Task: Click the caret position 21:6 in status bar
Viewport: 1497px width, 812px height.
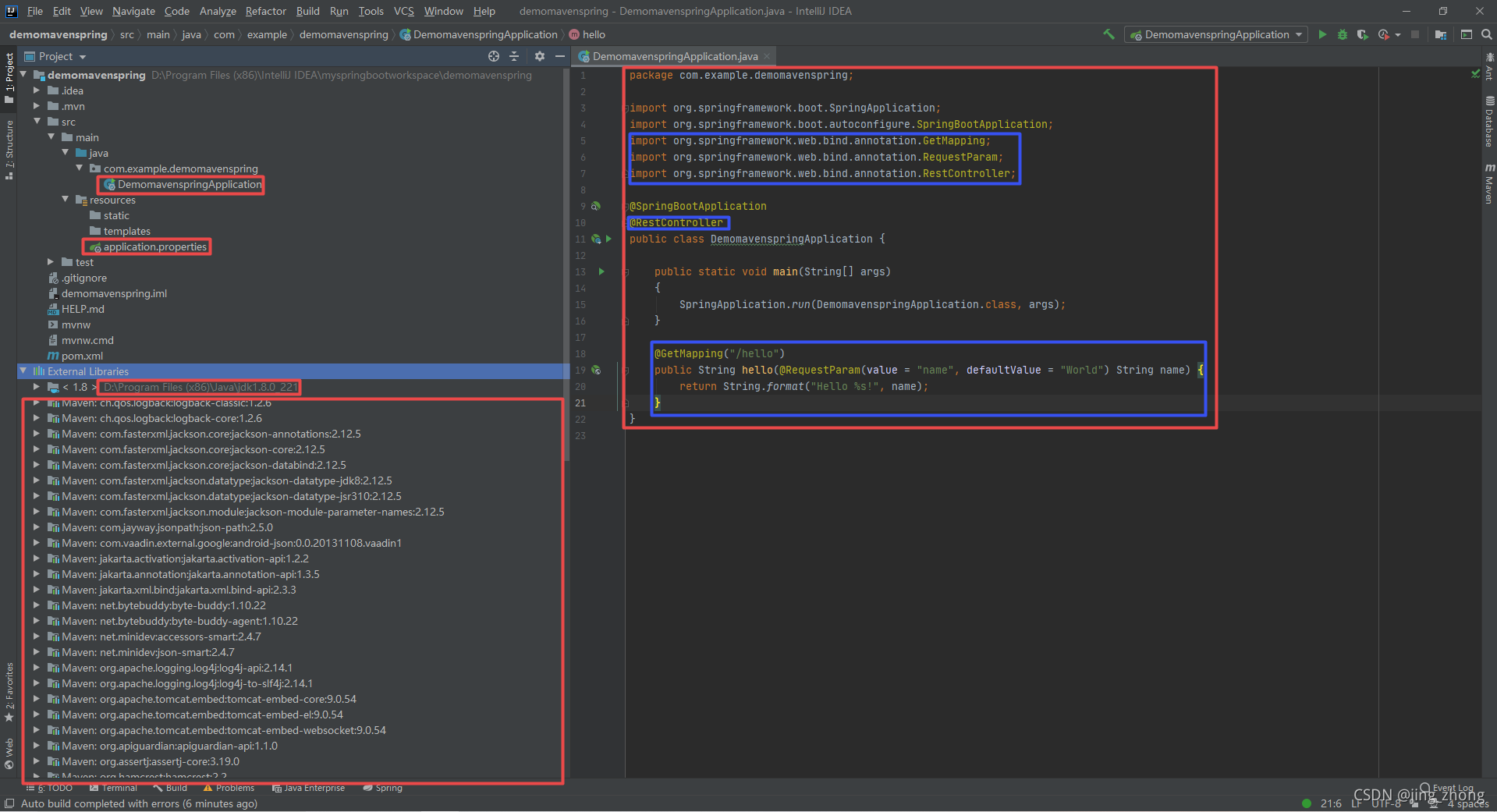Action: [x=1331, y=803]
